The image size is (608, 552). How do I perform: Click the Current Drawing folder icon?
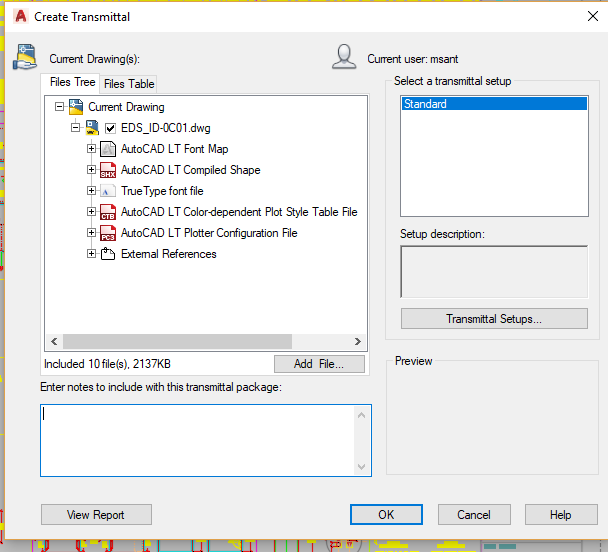click(75, 107)
